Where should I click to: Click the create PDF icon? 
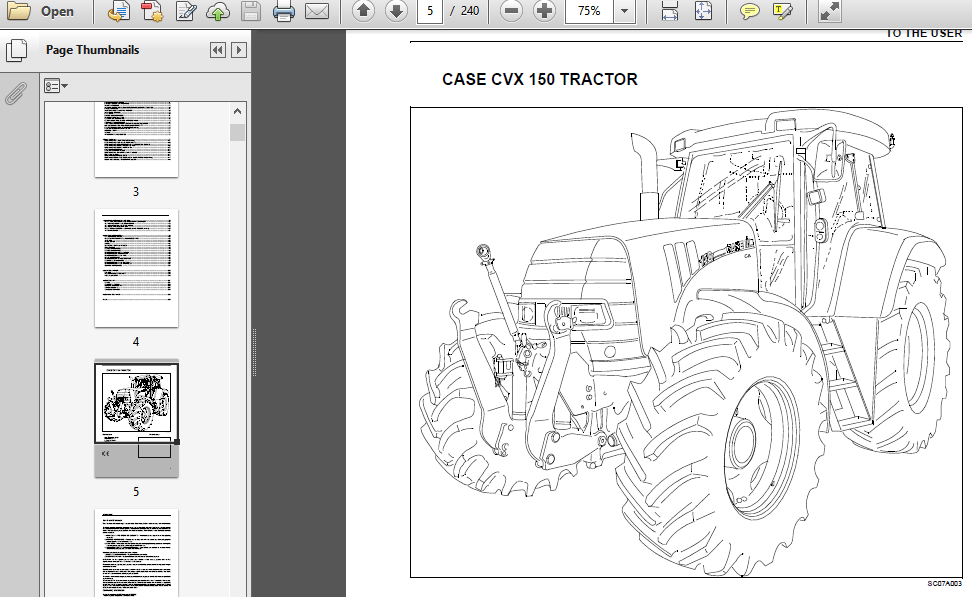pos(152,11)
